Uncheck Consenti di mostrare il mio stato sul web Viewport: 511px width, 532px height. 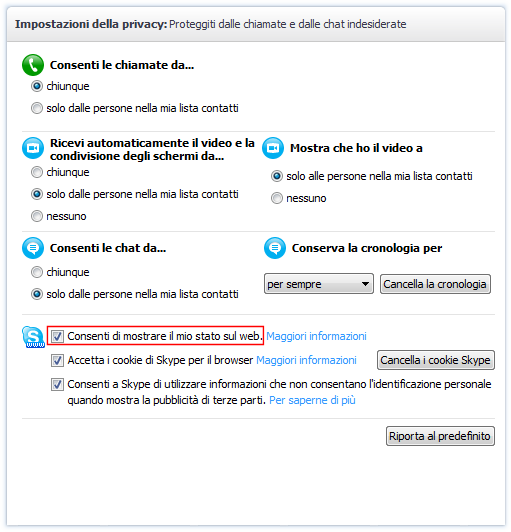click(57, 337)
